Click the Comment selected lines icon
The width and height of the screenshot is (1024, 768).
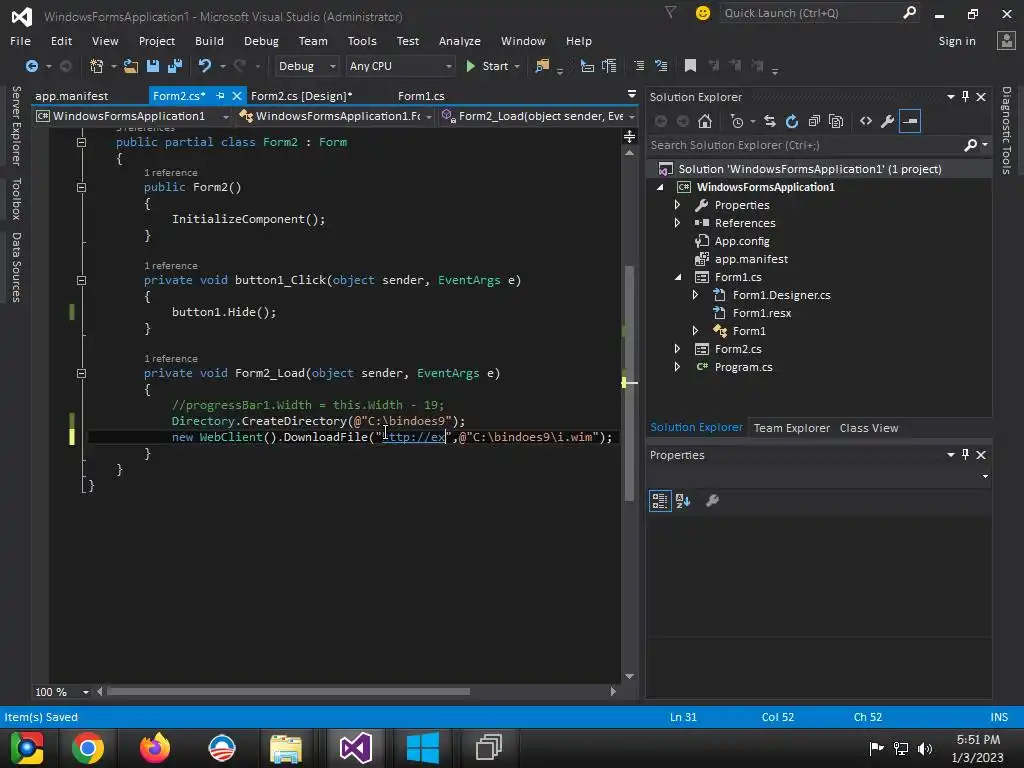tap(639, 66)
